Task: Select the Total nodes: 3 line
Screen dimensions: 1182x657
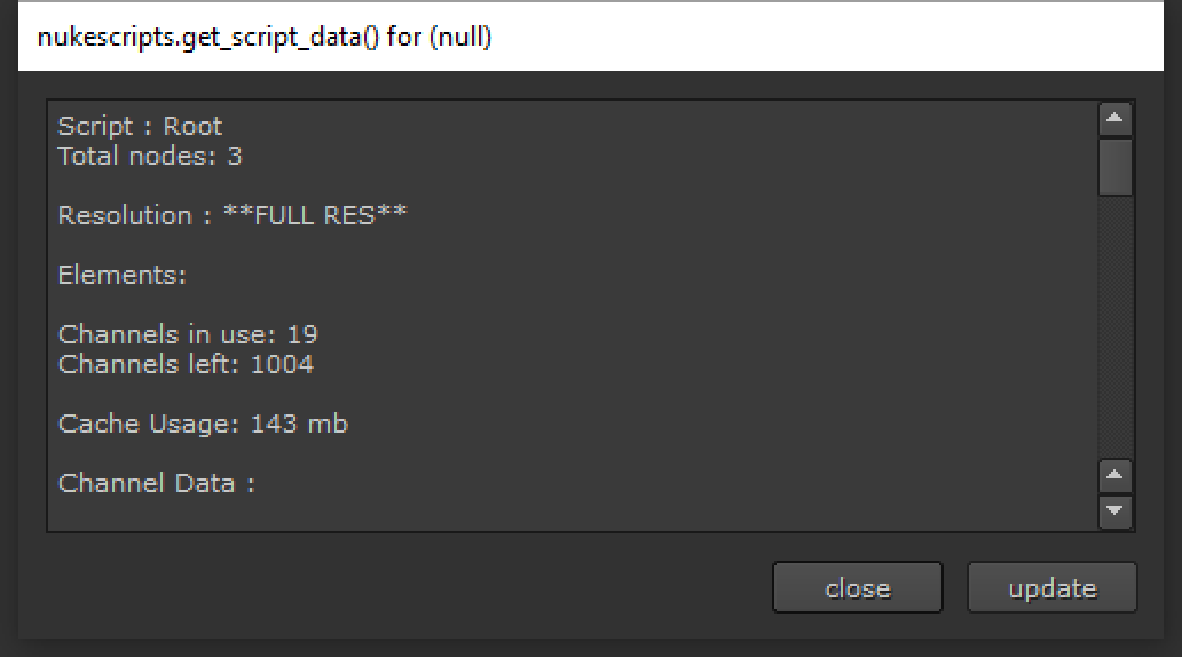Action: (149, 156)
